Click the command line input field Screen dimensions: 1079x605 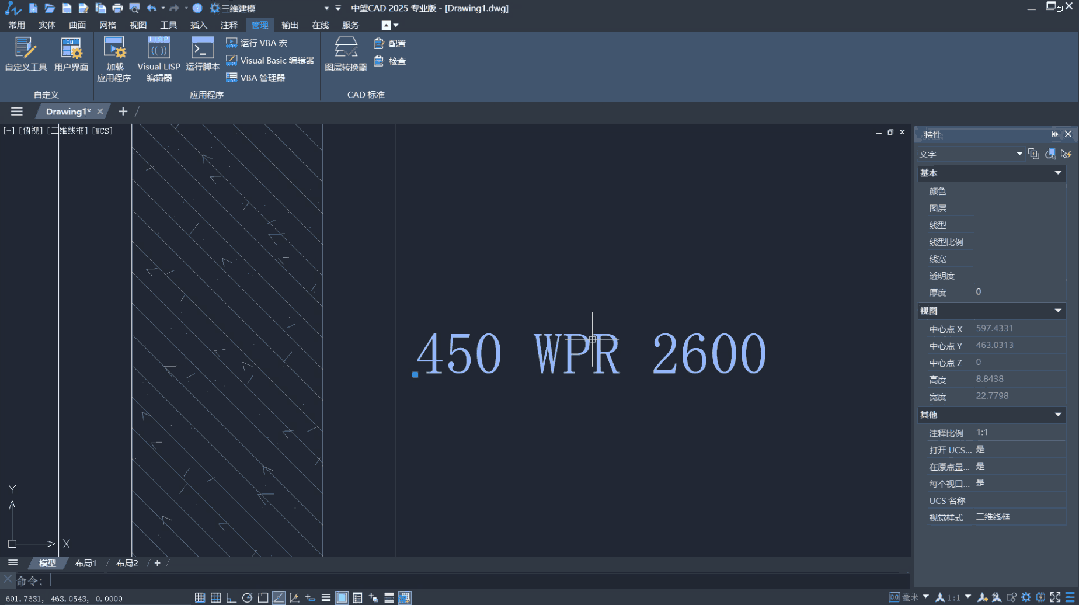tap(400, 580)
